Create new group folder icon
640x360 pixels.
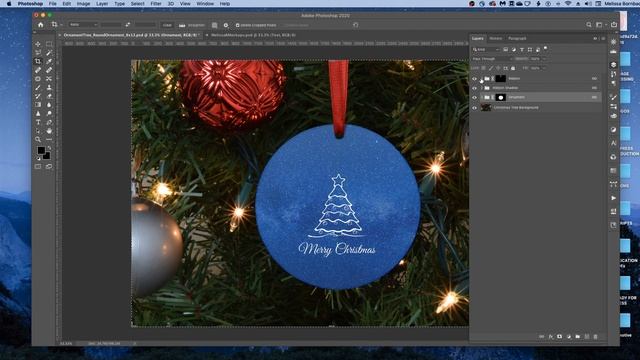coord(578,337)
